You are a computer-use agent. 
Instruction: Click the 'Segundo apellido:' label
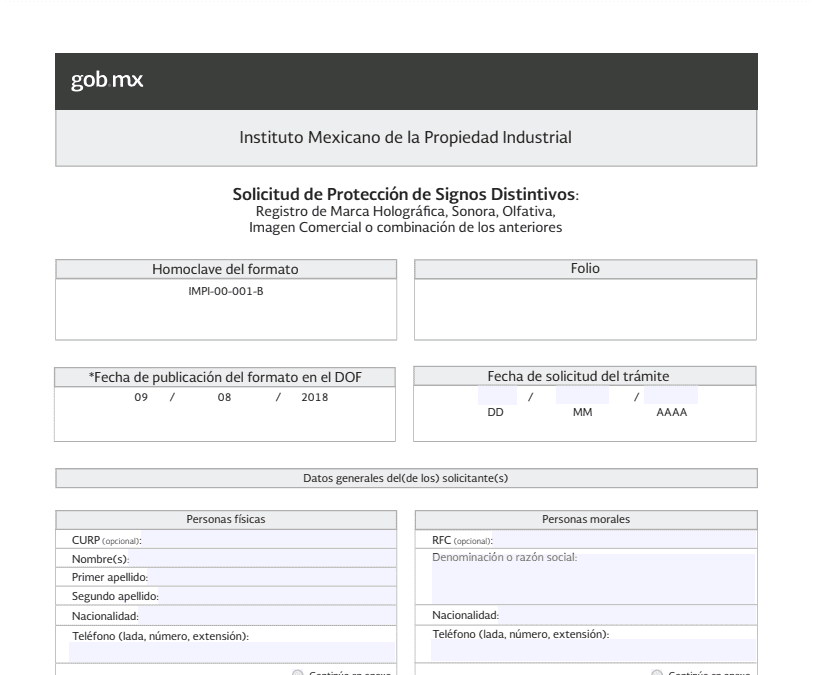coord(115,596)
